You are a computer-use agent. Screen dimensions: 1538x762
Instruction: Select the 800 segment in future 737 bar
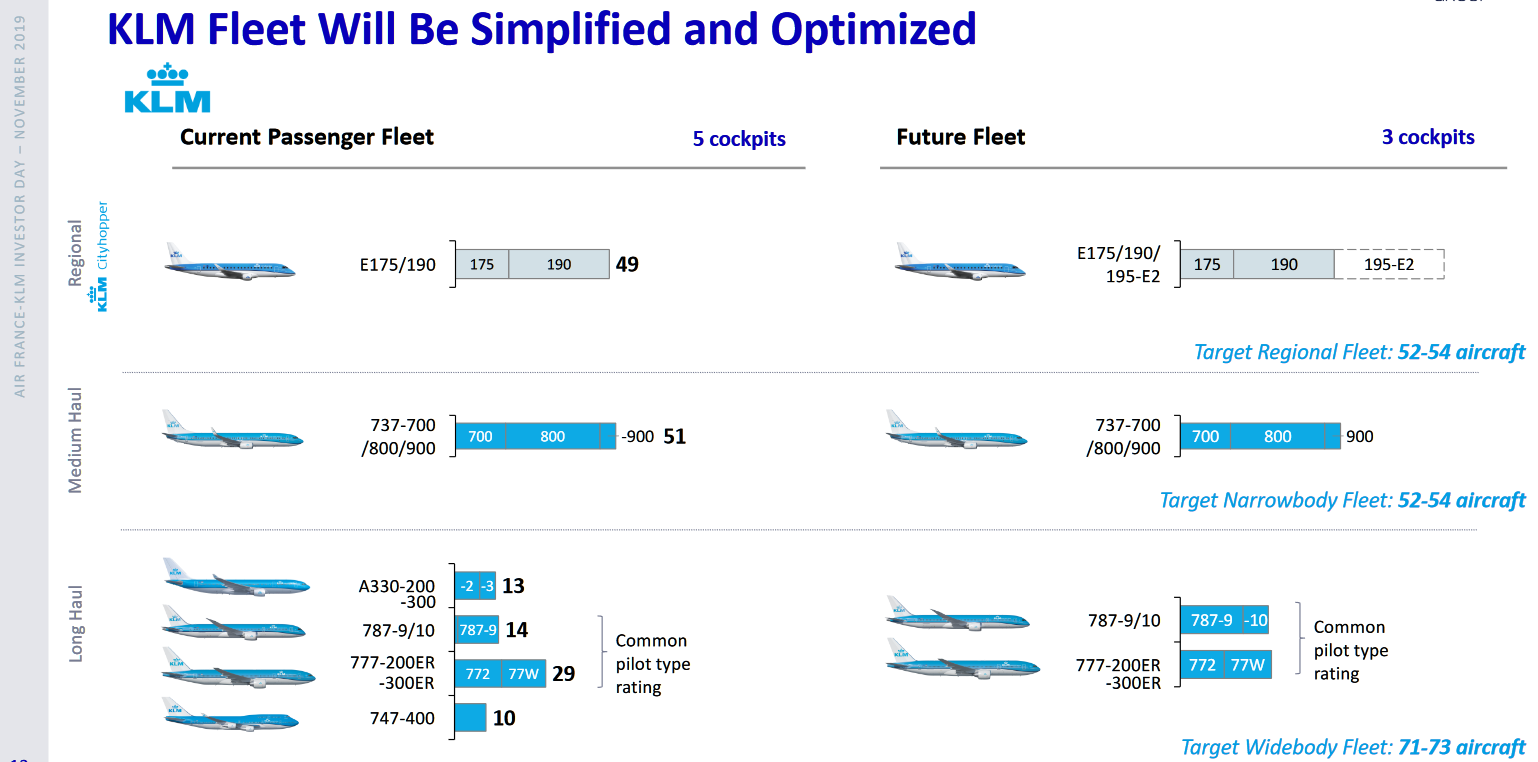tap(1277, 437)
